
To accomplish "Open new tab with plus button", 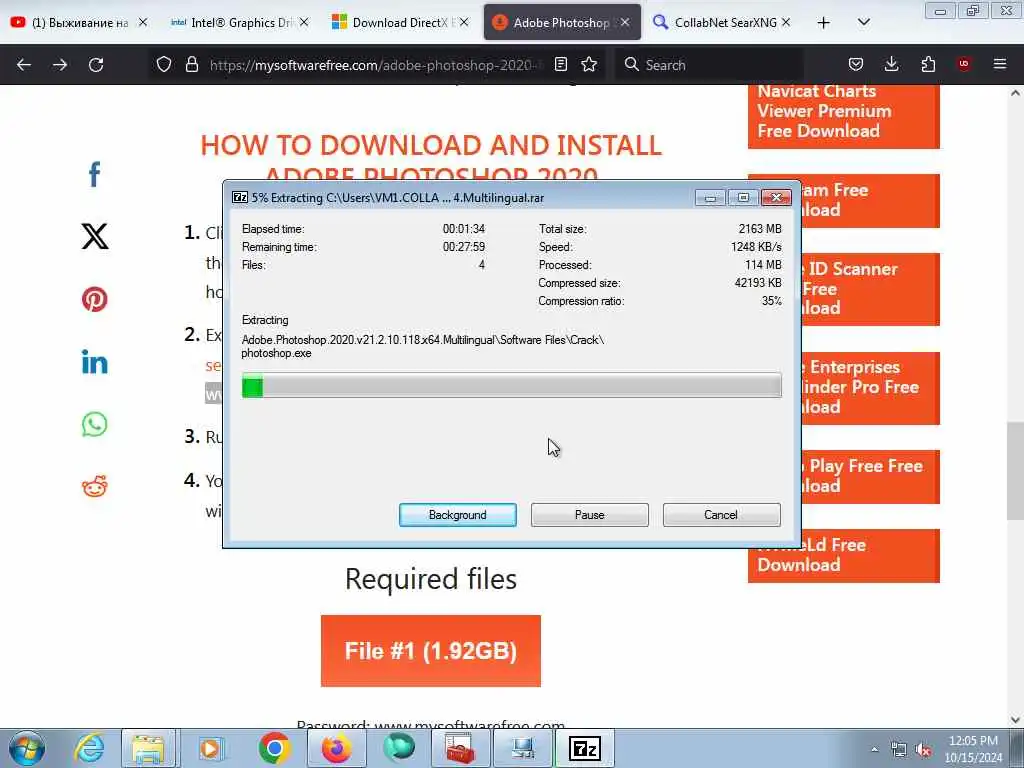I will [824, 23].
